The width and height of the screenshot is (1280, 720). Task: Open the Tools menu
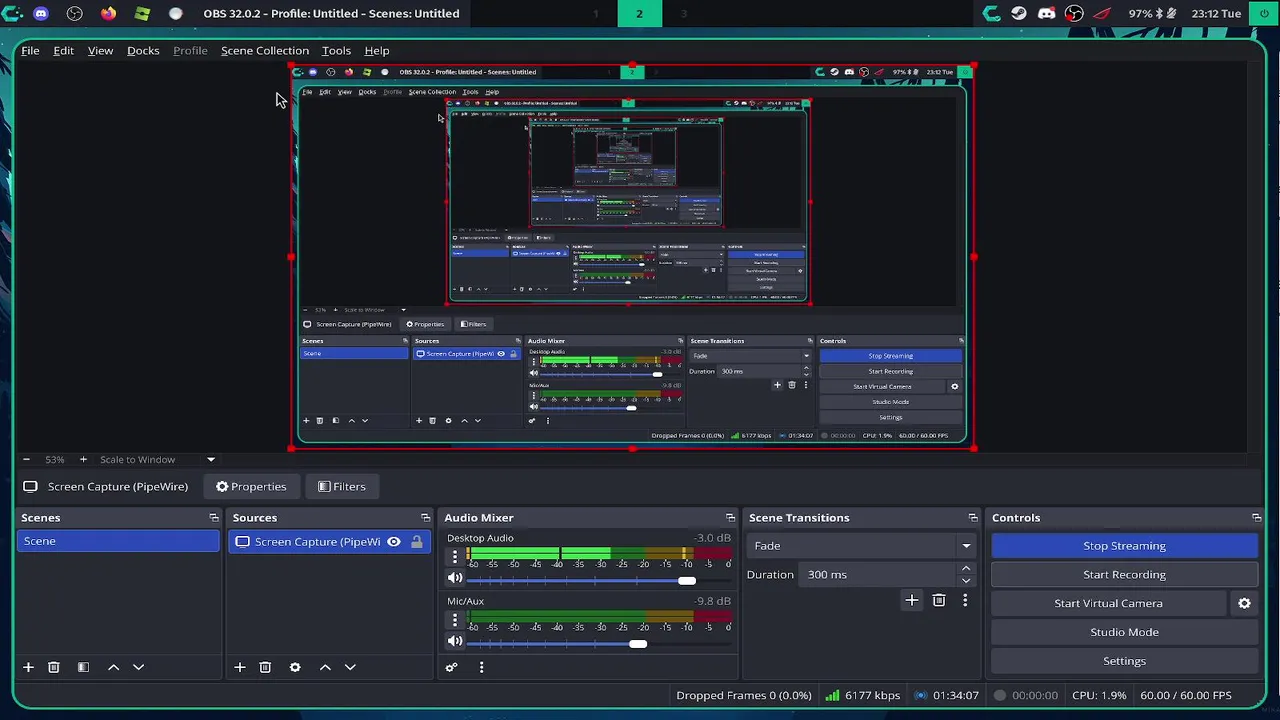[x=336, y=50]
